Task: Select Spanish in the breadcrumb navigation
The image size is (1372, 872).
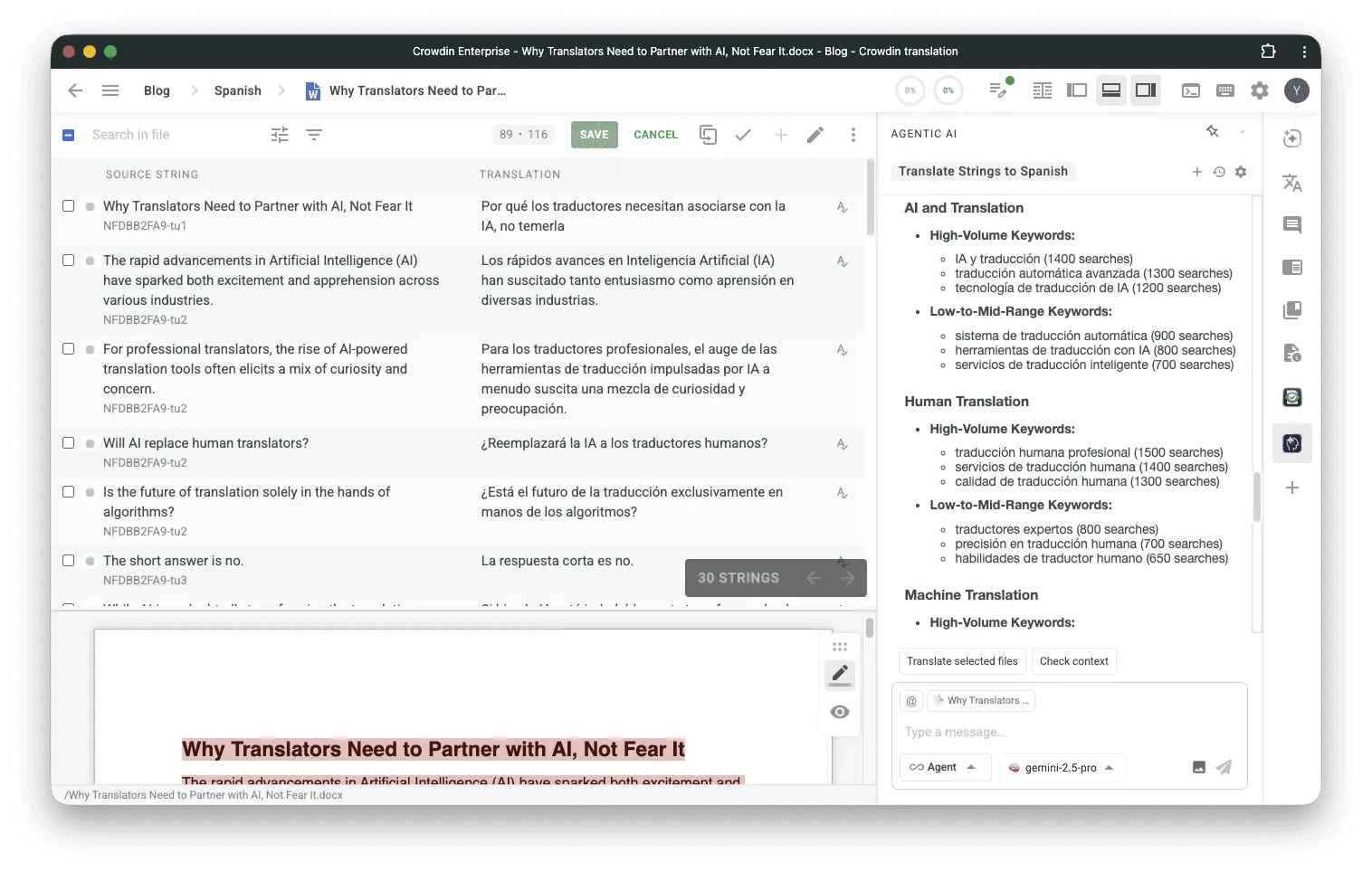Action: coord(236,90)
